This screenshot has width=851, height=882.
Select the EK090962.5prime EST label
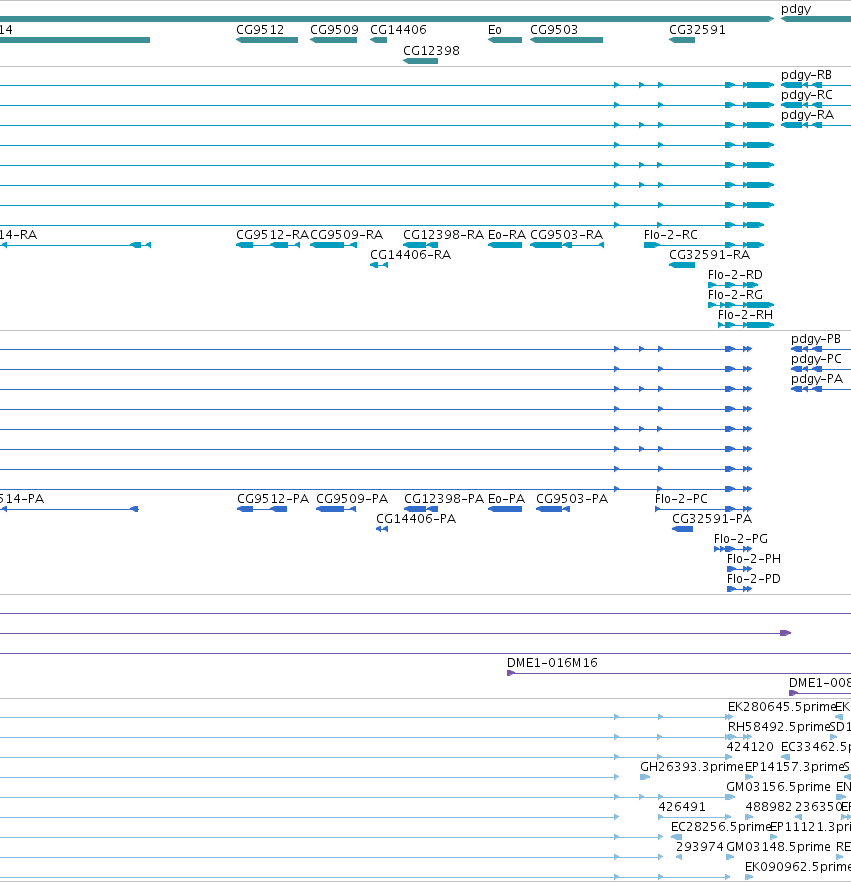(x=797, y=867)
